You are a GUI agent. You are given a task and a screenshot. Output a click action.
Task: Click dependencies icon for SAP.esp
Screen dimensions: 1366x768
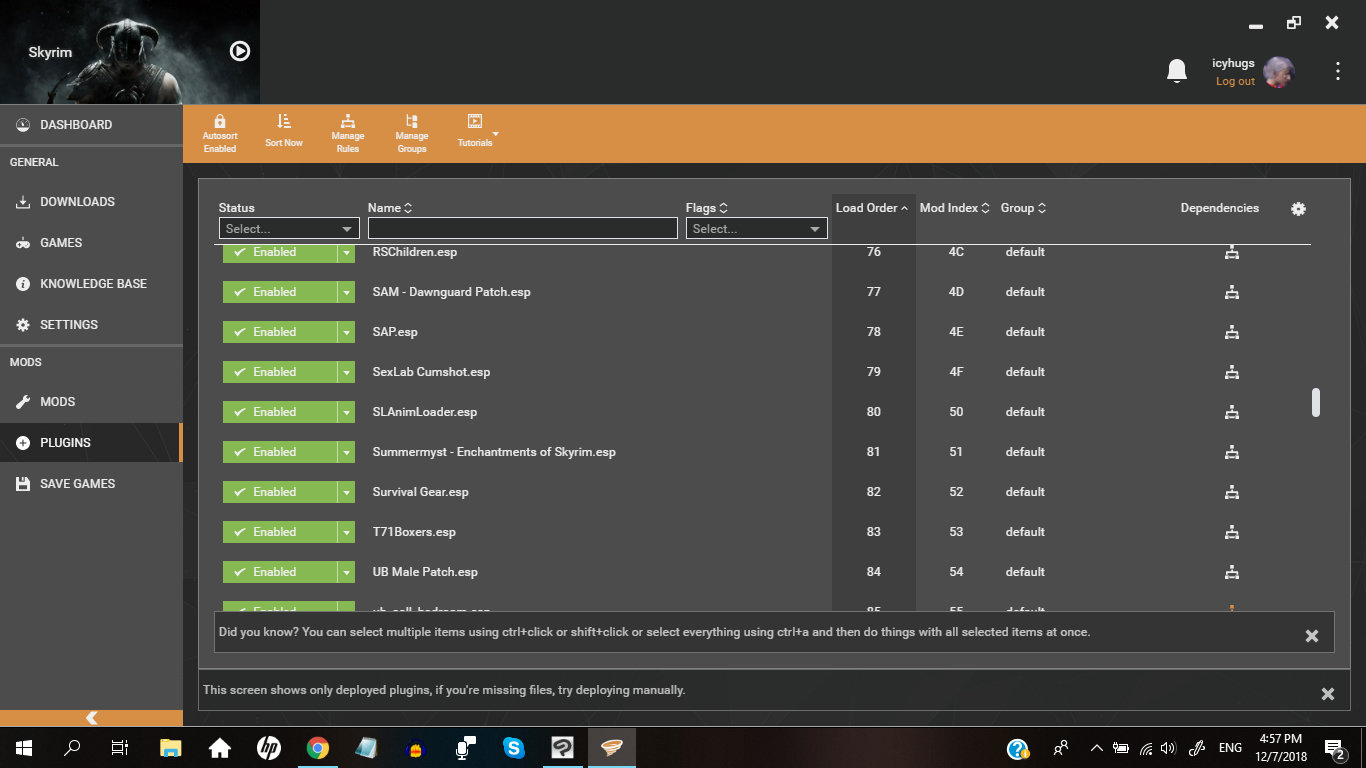tap(1232, 332)
